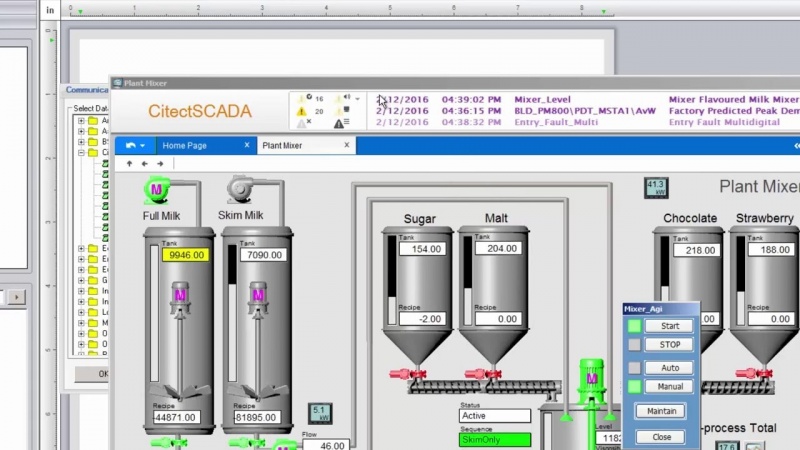800x450 pixels.
Task: Expand the 'L' folder in the data tree
Action: coord(81,312)
